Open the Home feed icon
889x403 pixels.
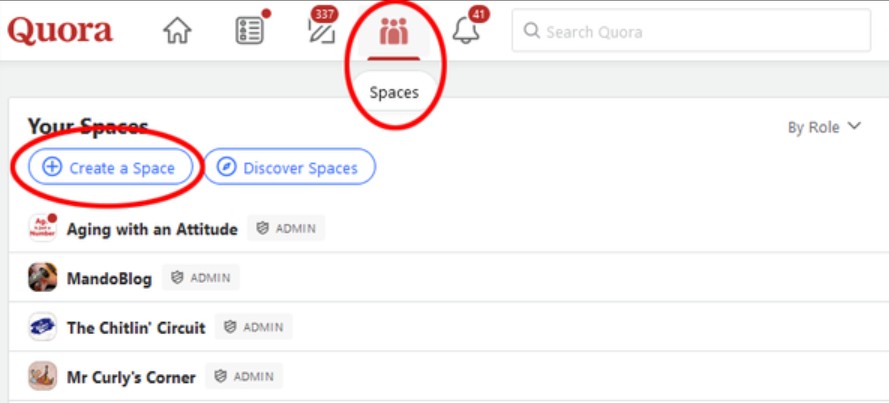177,31
